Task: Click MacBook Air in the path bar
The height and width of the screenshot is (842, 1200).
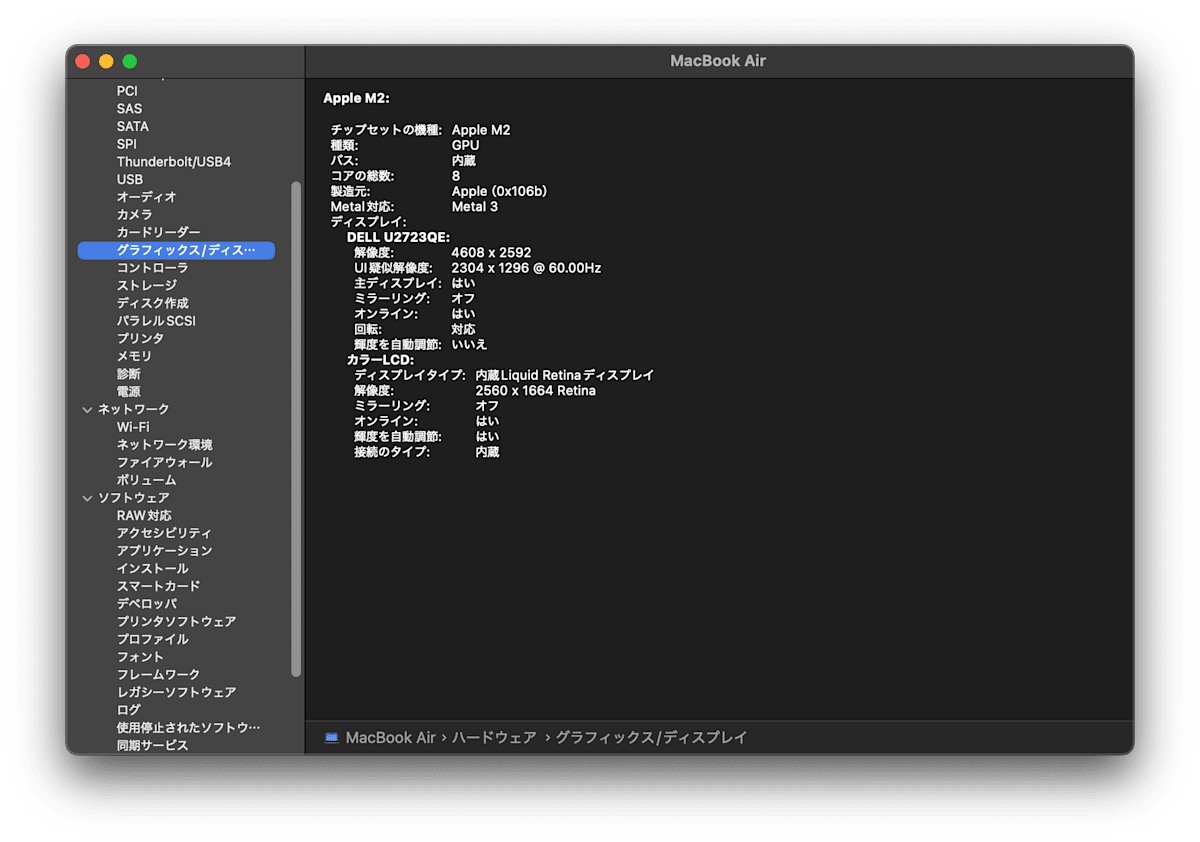Action: point(390,738)
